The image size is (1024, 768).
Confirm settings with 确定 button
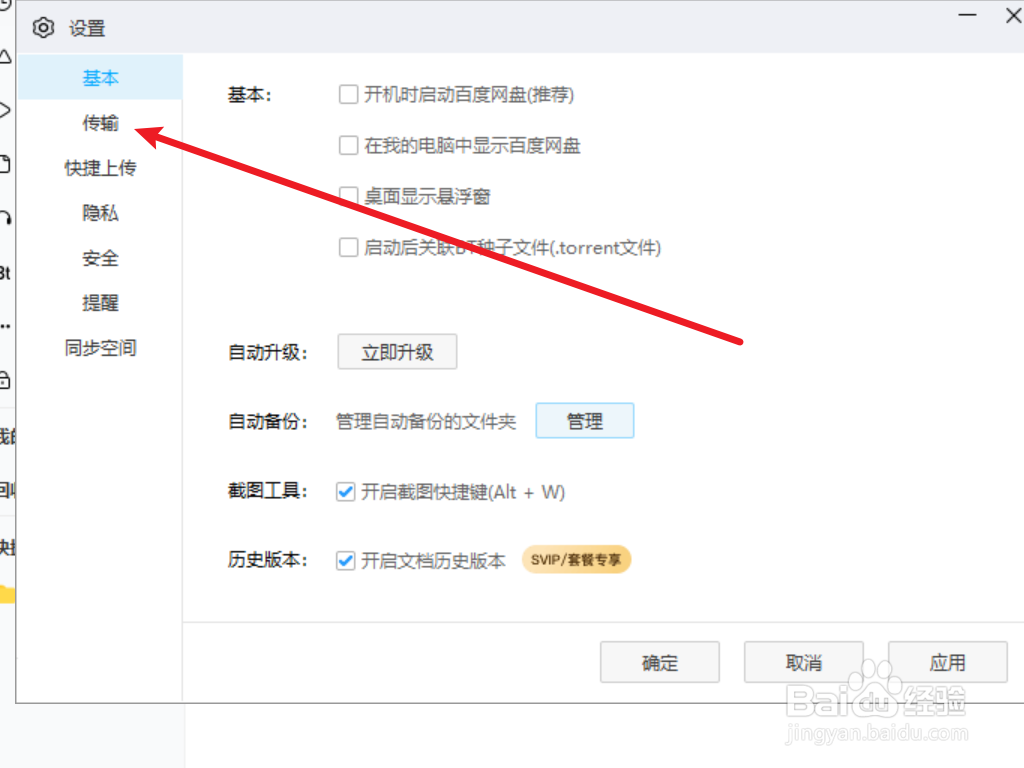(x=660, y=662)
